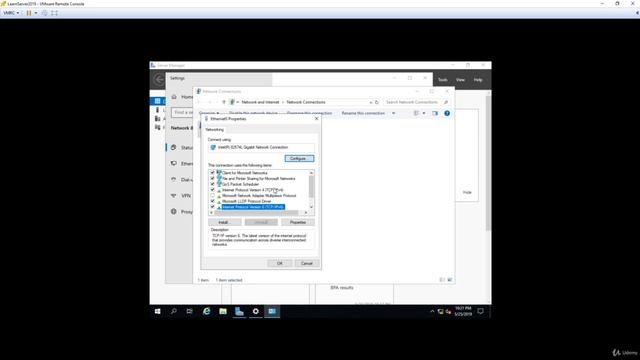Toggle File and Printer Sharing checkbox
Screen dimensions: 640x360
pyautogui.click(x=212, y=178)
